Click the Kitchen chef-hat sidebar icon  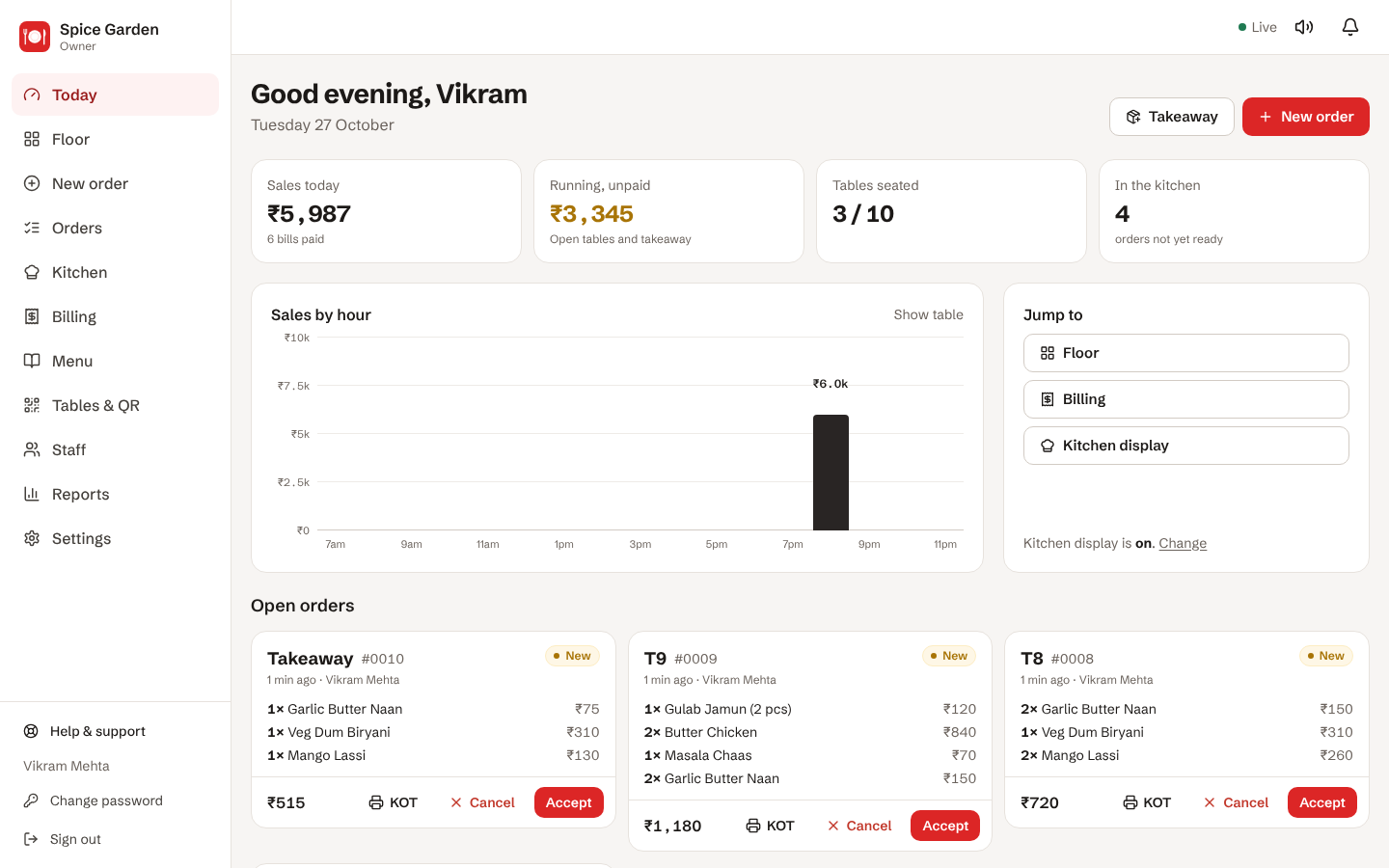[32, 272]
